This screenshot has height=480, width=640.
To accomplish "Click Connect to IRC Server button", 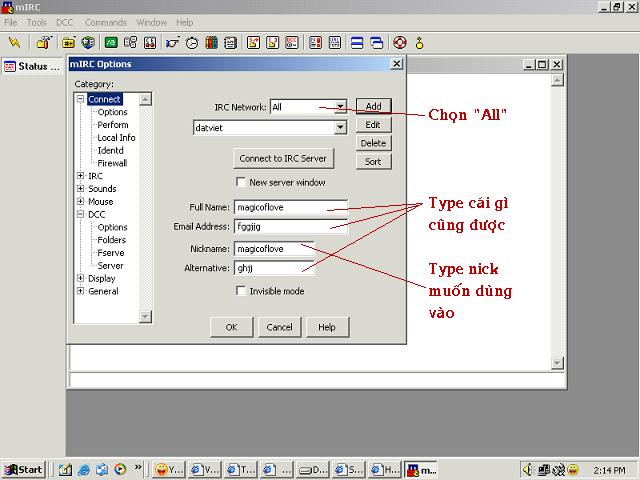I will click(283, 158).
